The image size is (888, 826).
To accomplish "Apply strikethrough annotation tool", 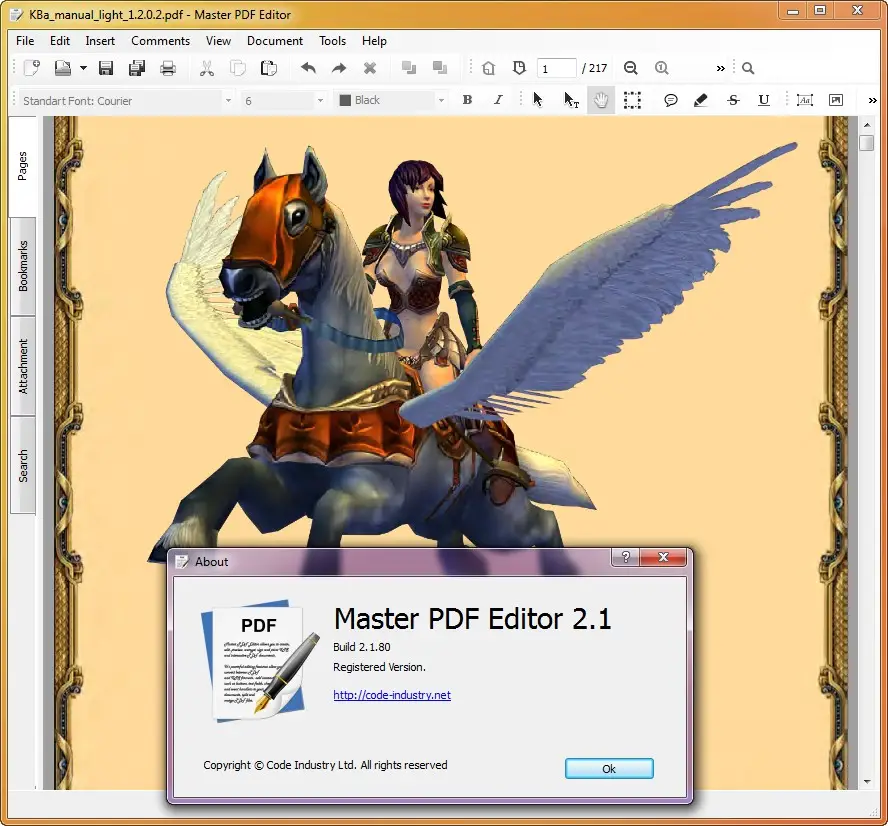I will [x=733, y=100].
